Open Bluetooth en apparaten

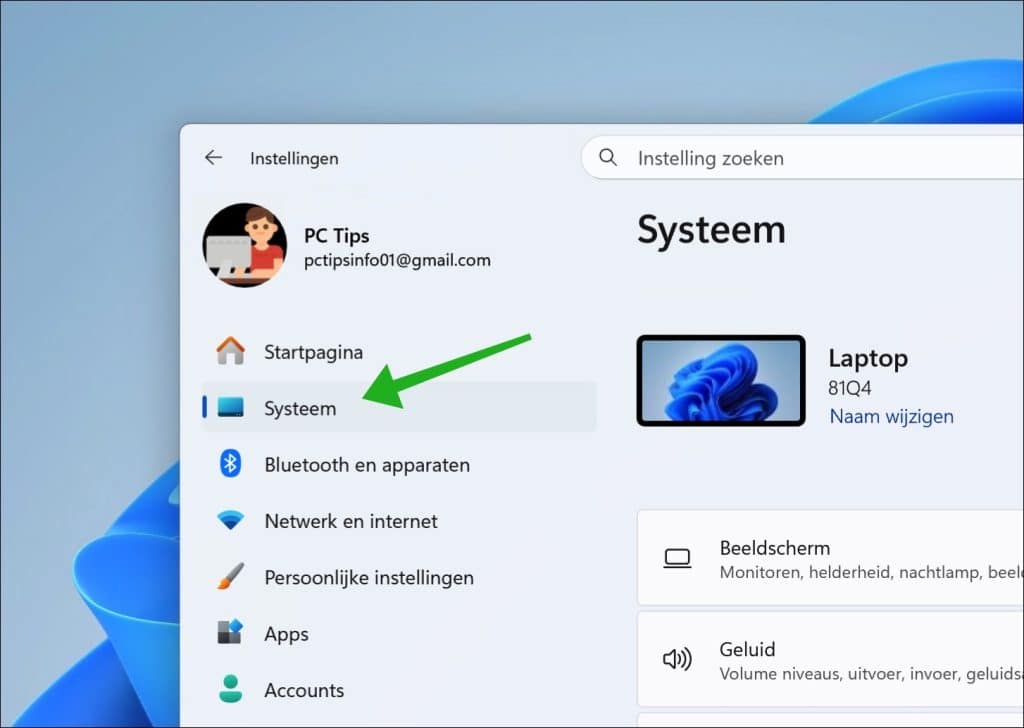point(399,464)
